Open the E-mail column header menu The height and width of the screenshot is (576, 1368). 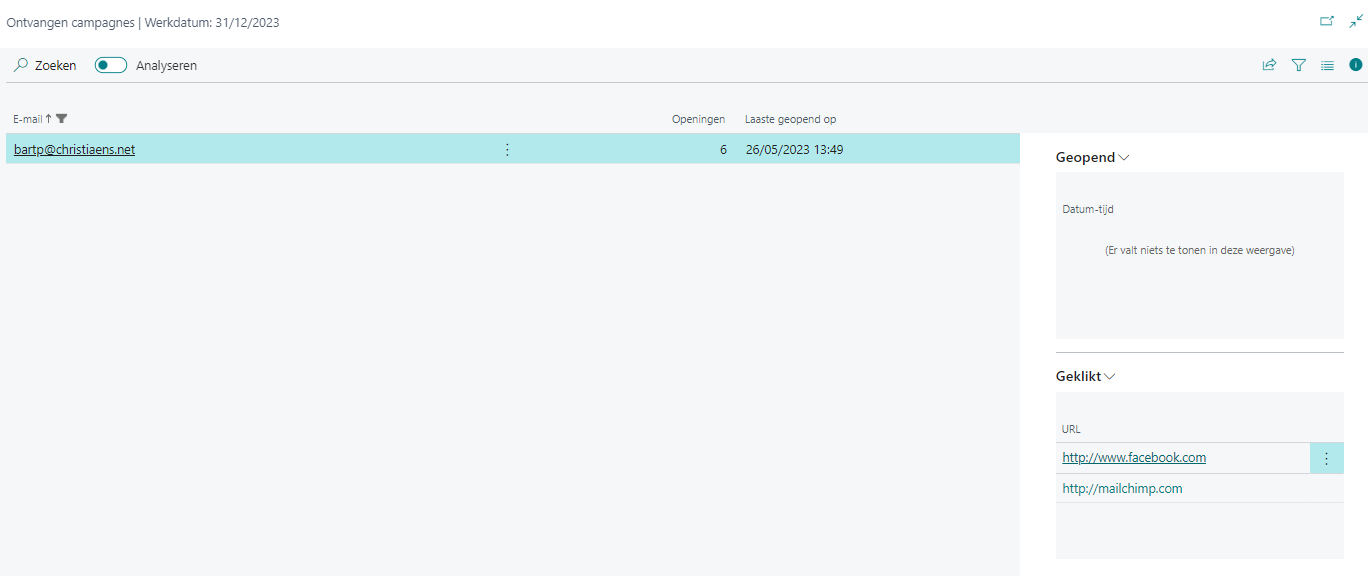[28, 119]
